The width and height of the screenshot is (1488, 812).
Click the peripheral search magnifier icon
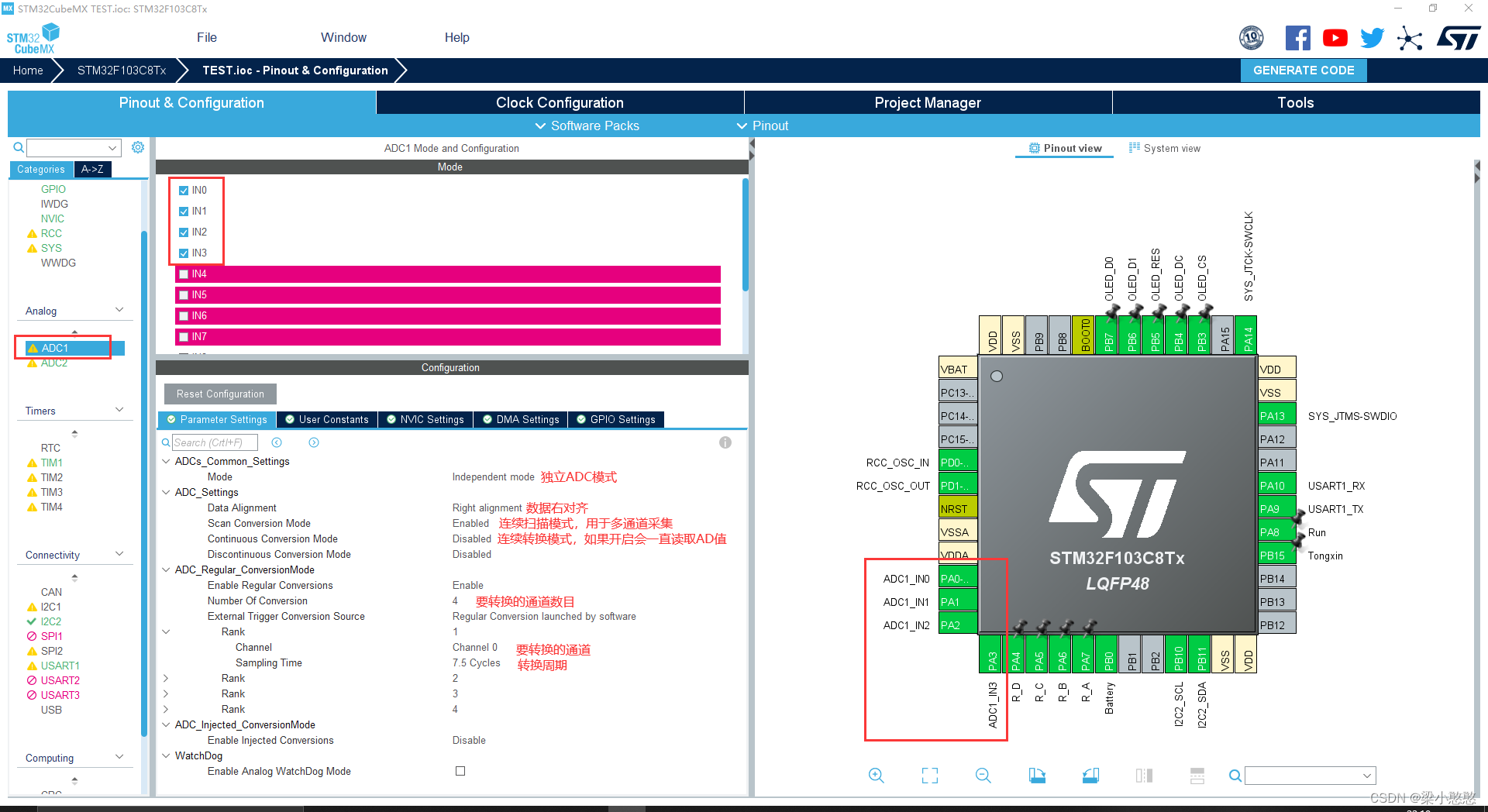pyautogui.click(x=19, y=147)
